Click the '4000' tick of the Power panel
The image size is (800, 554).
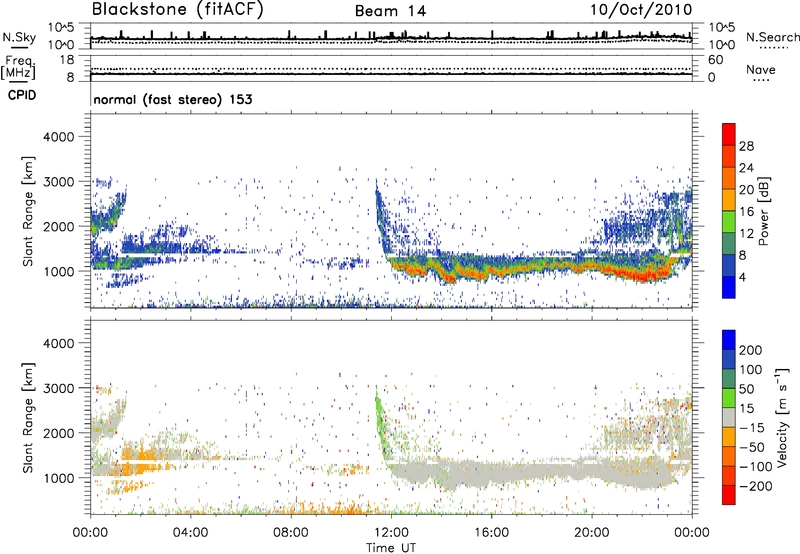pos(59,137)
